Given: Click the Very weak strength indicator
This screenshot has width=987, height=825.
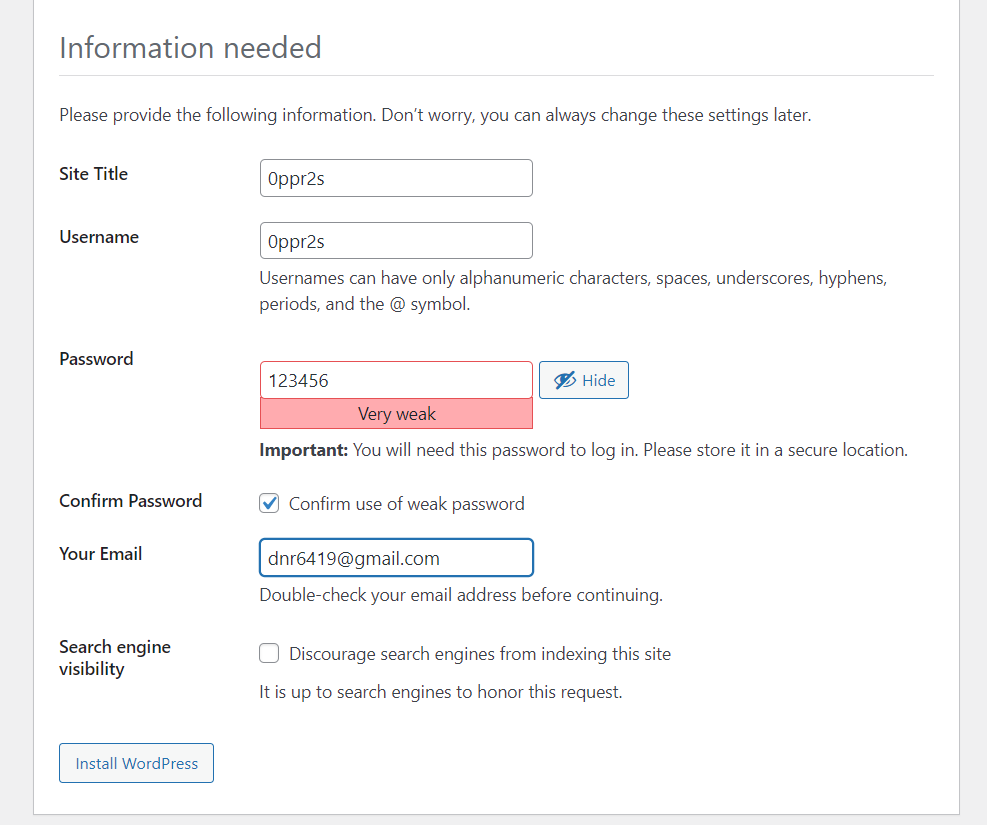Looking at the screenshot, I should pos(396,413).
